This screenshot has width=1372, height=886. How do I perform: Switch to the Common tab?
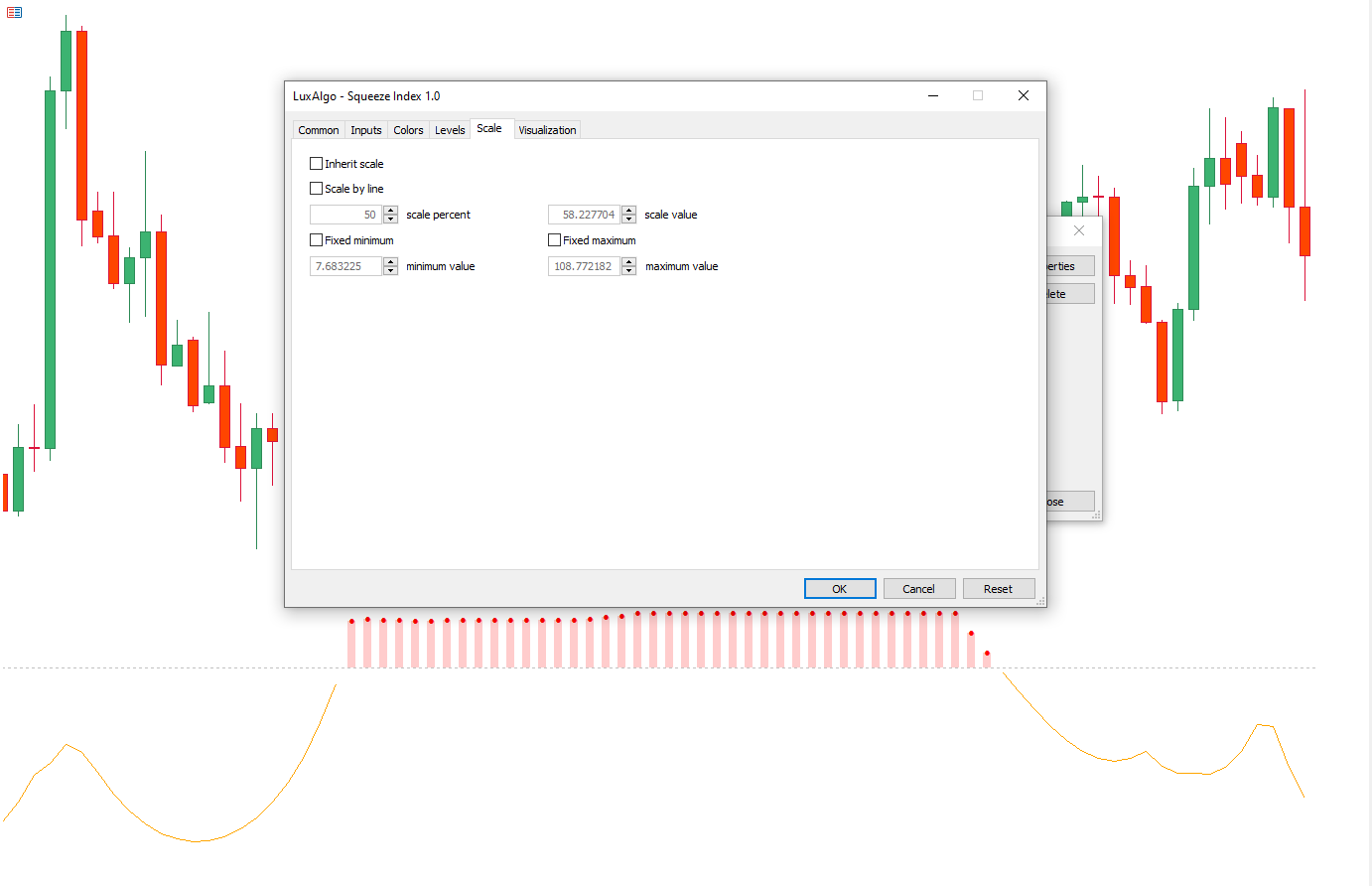(x=319, y=130)
